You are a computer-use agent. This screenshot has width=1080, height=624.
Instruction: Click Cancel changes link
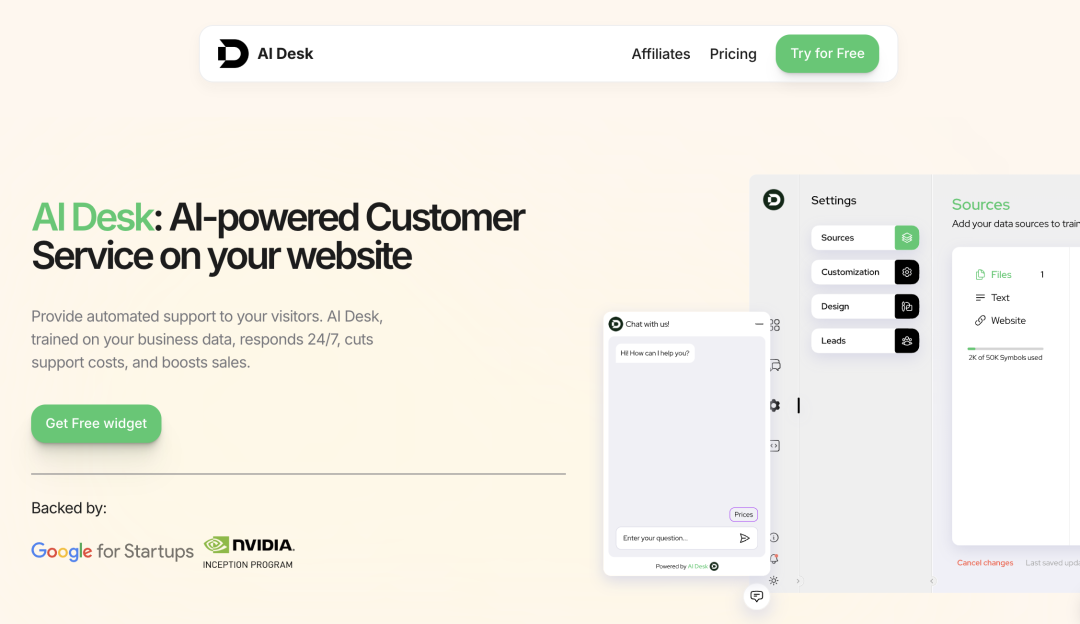pos(985,563)
